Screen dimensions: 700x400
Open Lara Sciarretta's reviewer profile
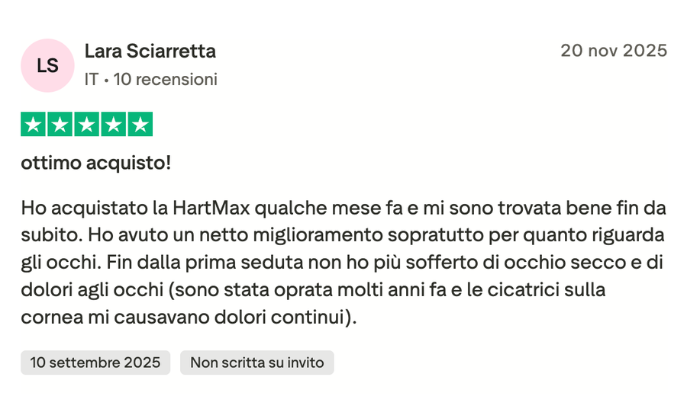pyautogui.click(x=150, y=51)
